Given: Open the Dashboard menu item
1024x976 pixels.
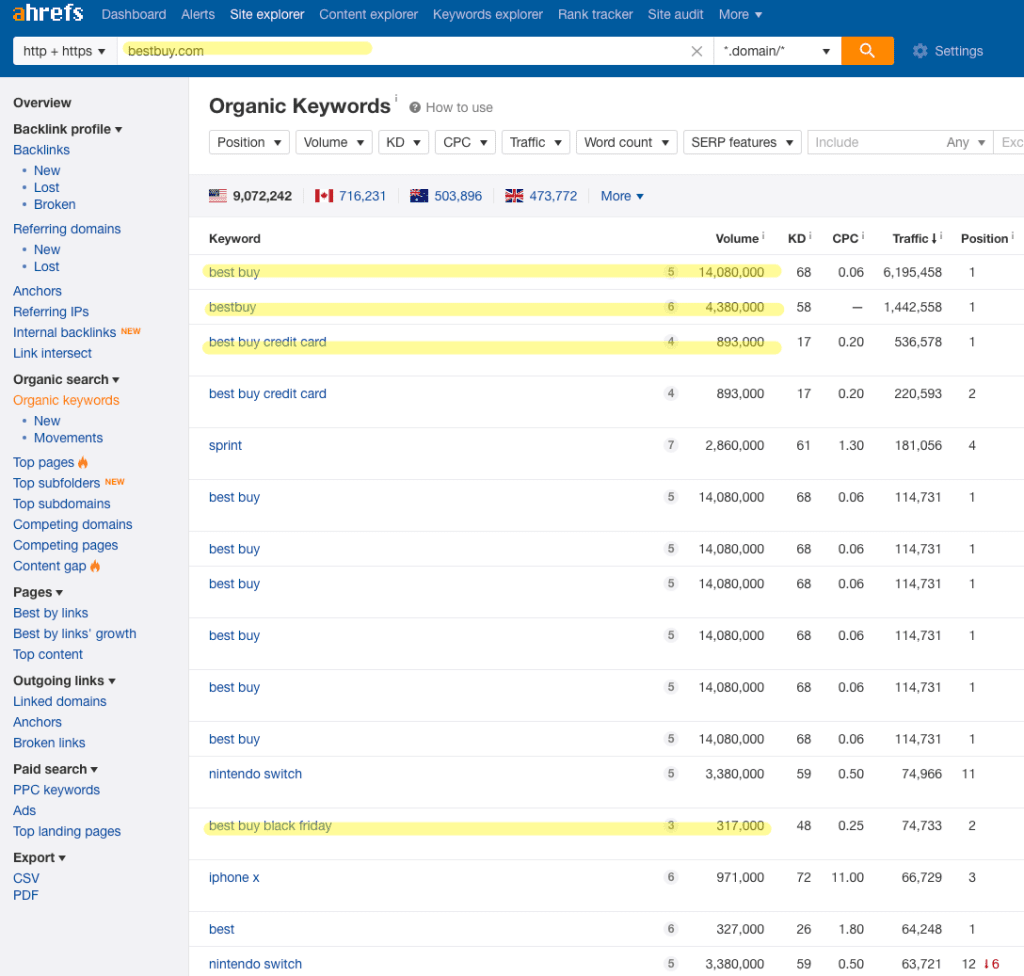Looking at the screenshot, I should pos(134,14).
